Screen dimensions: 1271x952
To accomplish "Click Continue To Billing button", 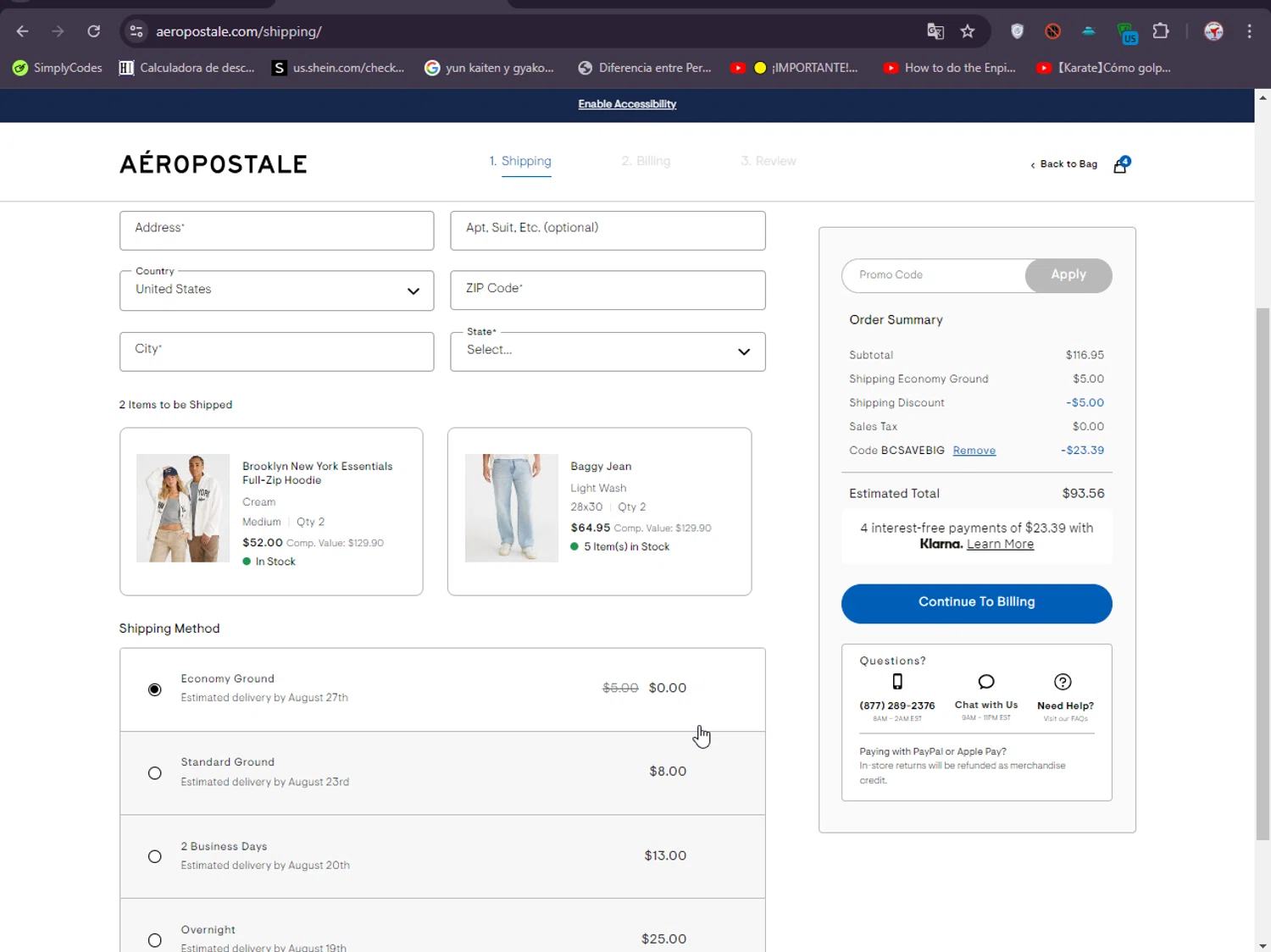I will click(976, 603).
